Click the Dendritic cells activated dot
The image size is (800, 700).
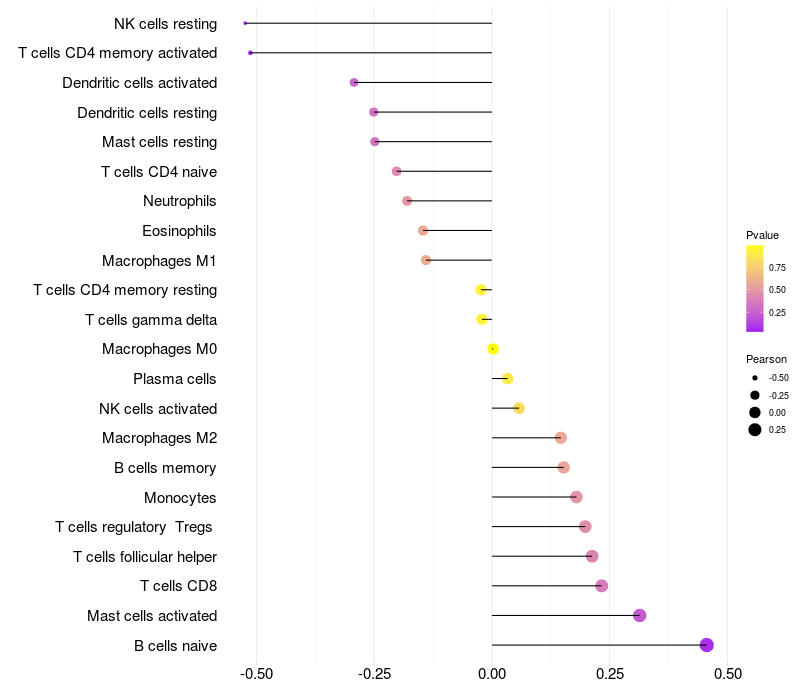pos(354,82)
